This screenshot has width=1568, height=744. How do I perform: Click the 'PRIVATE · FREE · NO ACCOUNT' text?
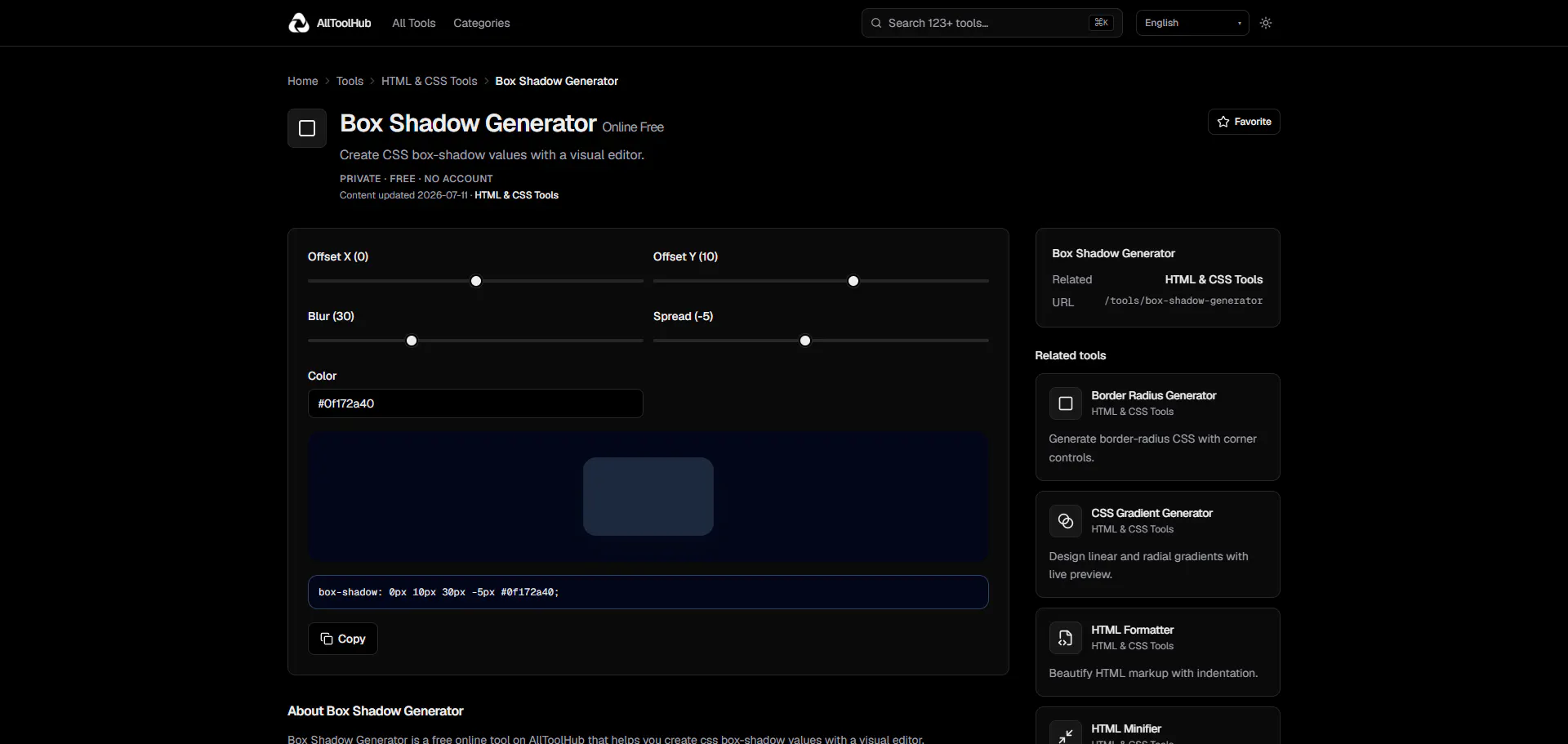coord(416,179)
